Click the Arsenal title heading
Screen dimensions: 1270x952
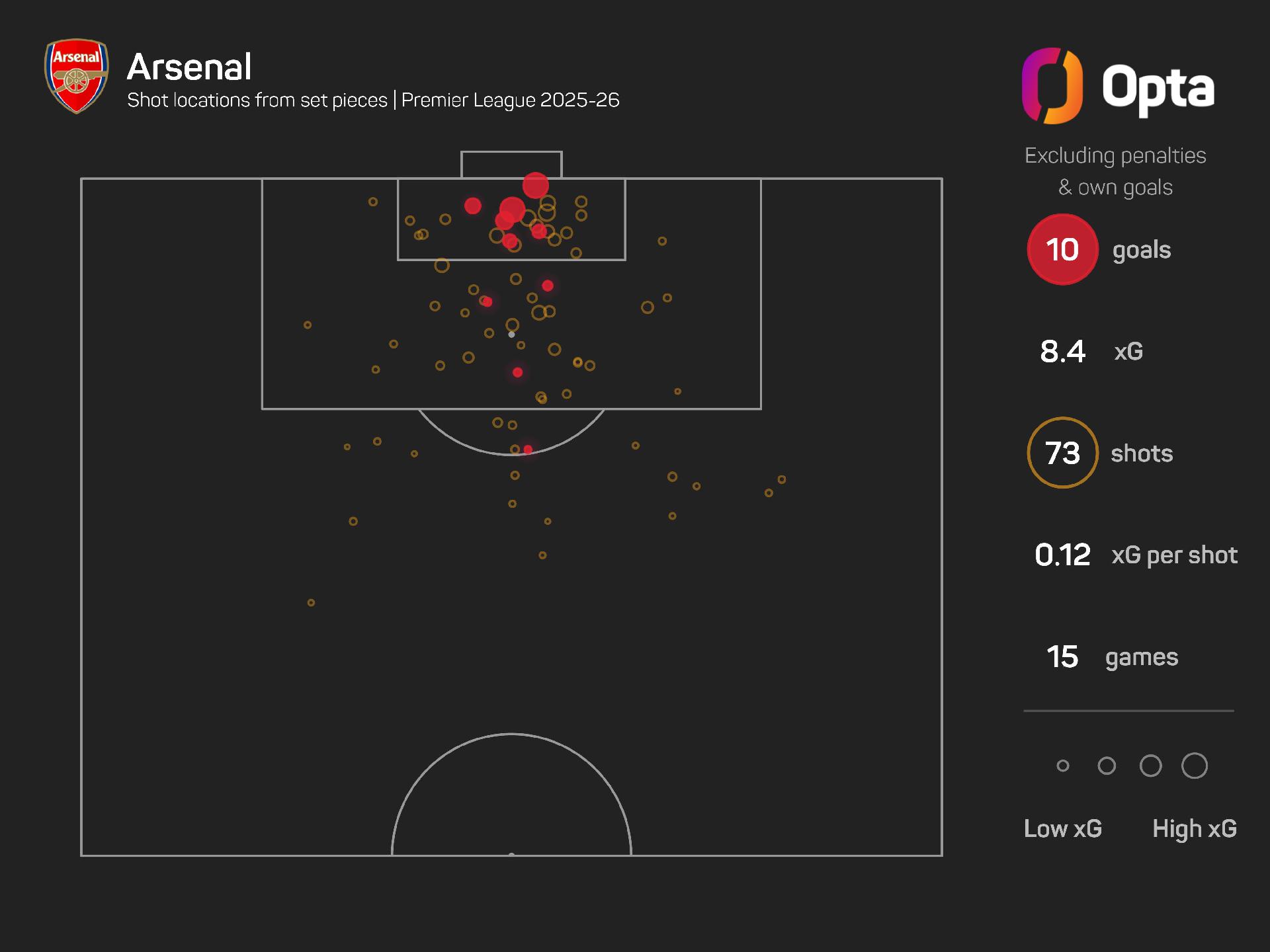(x=189, y=67)
